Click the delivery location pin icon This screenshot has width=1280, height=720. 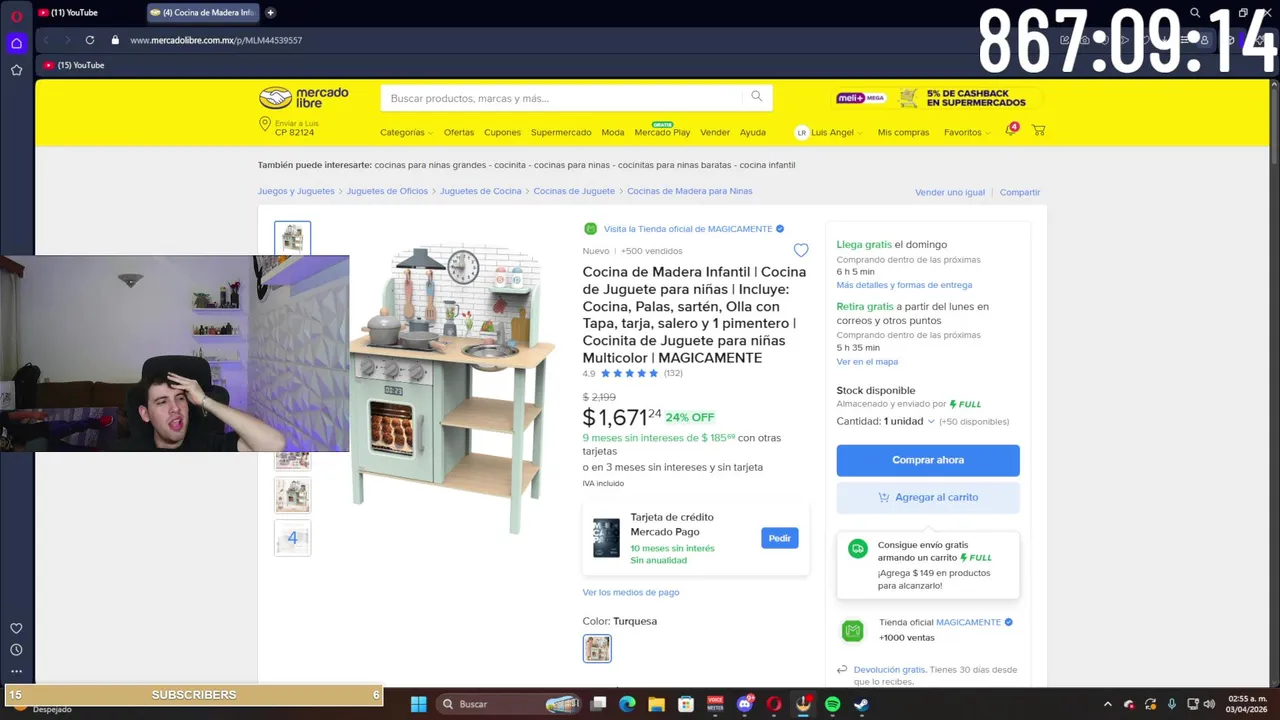265,124
